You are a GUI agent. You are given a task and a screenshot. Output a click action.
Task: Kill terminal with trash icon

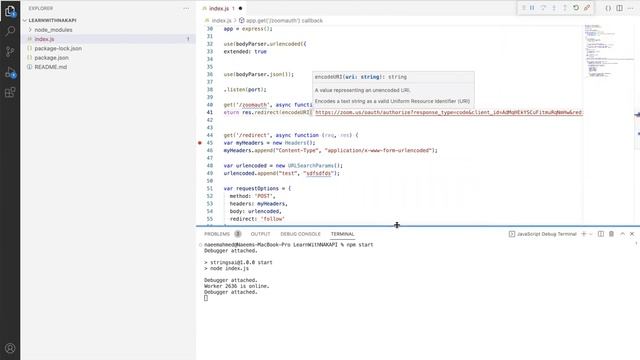[611, 234]
